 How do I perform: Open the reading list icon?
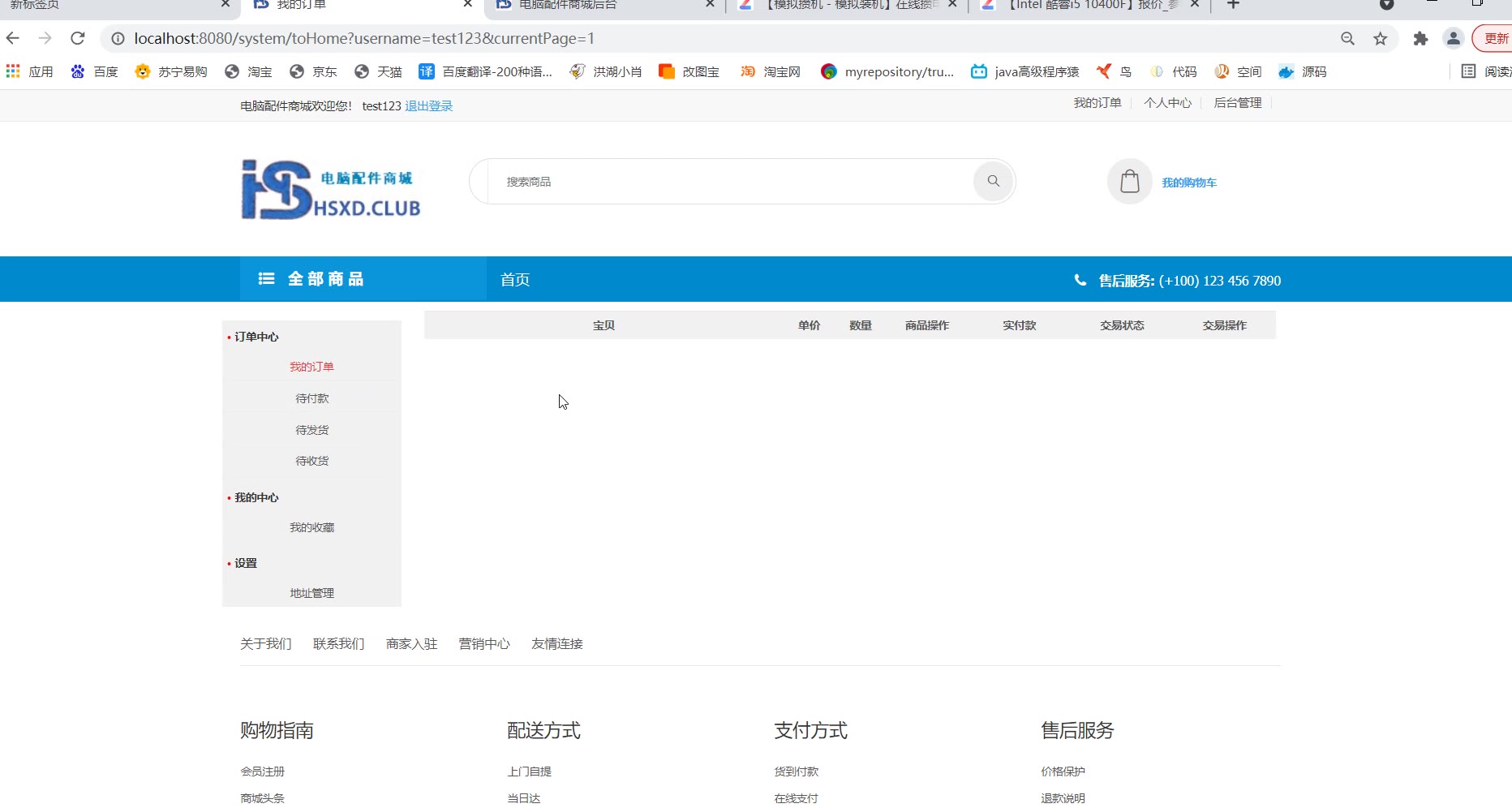(x=1468, y=71)
